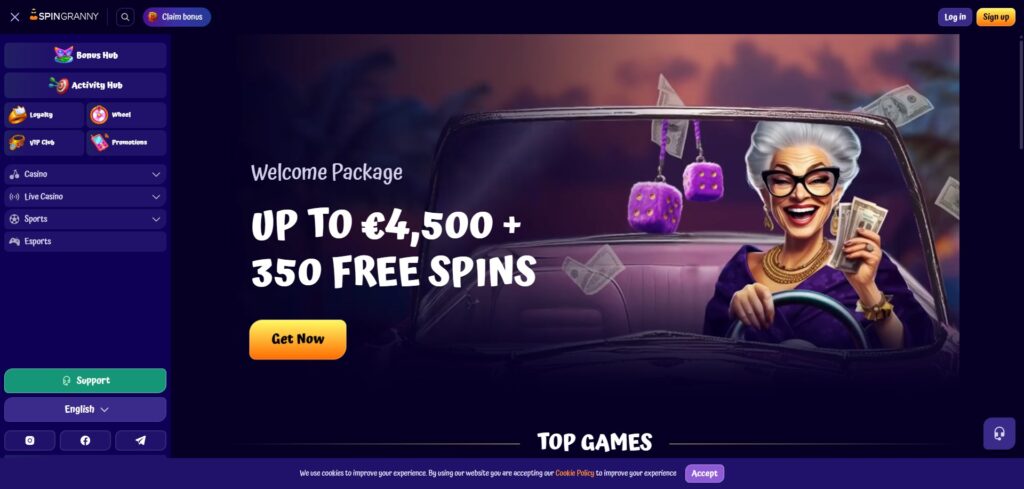
Task: Open the VIP Club tile
Action: click(x=44, y=142)
